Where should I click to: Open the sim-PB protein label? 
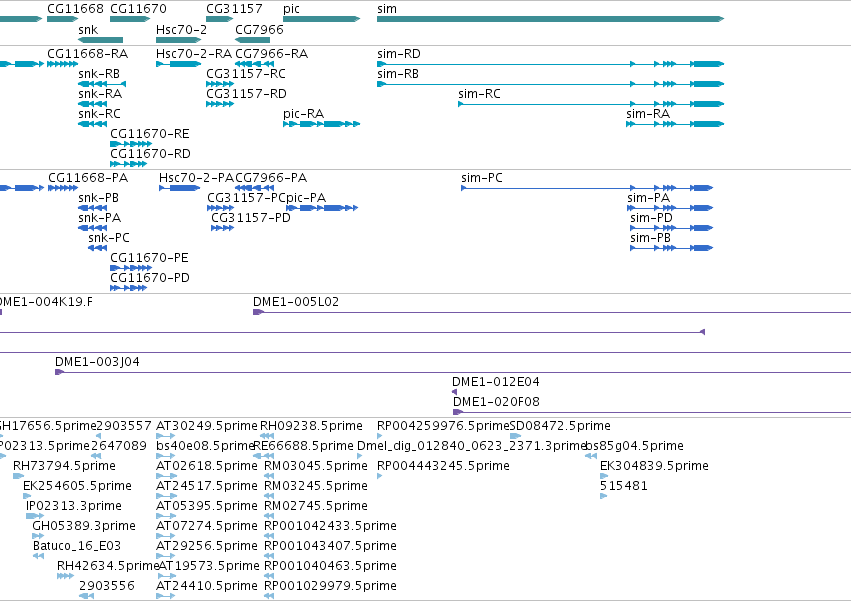coord(650,238)
